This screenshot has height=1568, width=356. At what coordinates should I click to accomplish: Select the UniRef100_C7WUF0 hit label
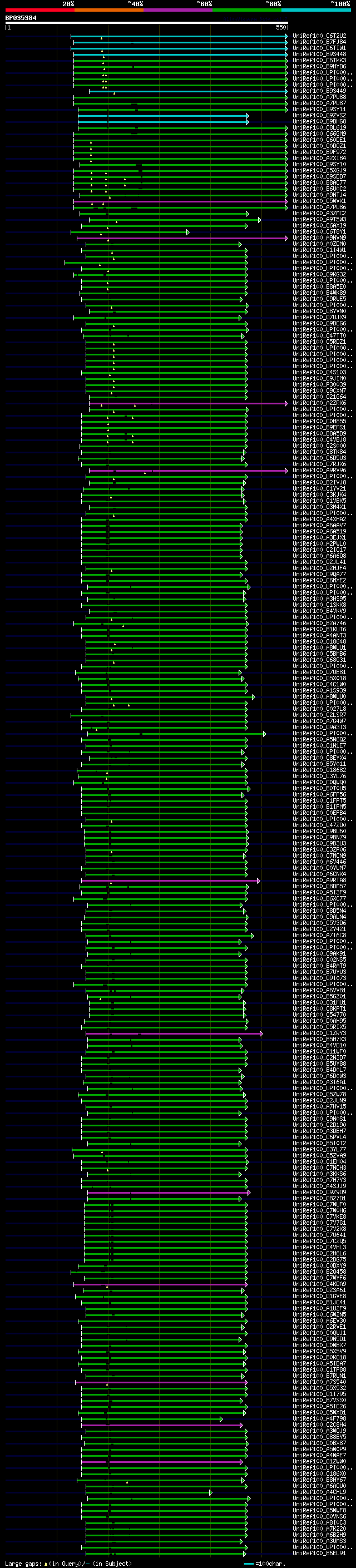(x=319, y=1205)
